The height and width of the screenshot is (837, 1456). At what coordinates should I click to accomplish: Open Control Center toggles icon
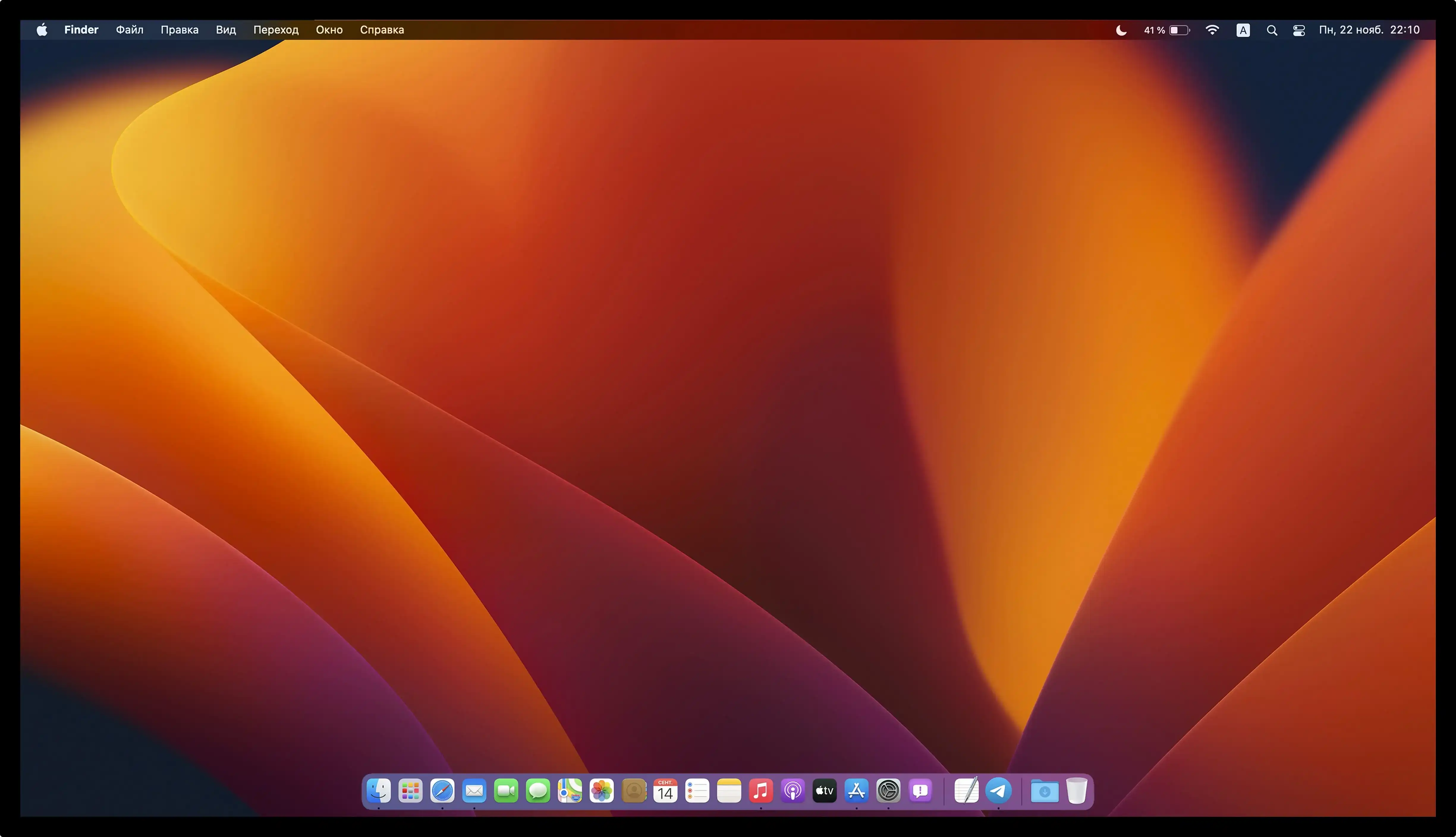(x=1298, y=30)
